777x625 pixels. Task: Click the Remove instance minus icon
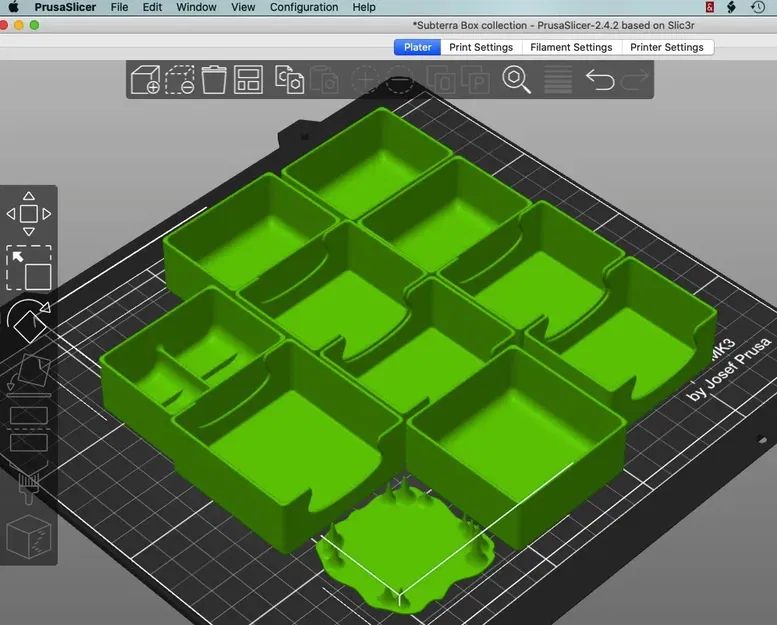point(399,80)
